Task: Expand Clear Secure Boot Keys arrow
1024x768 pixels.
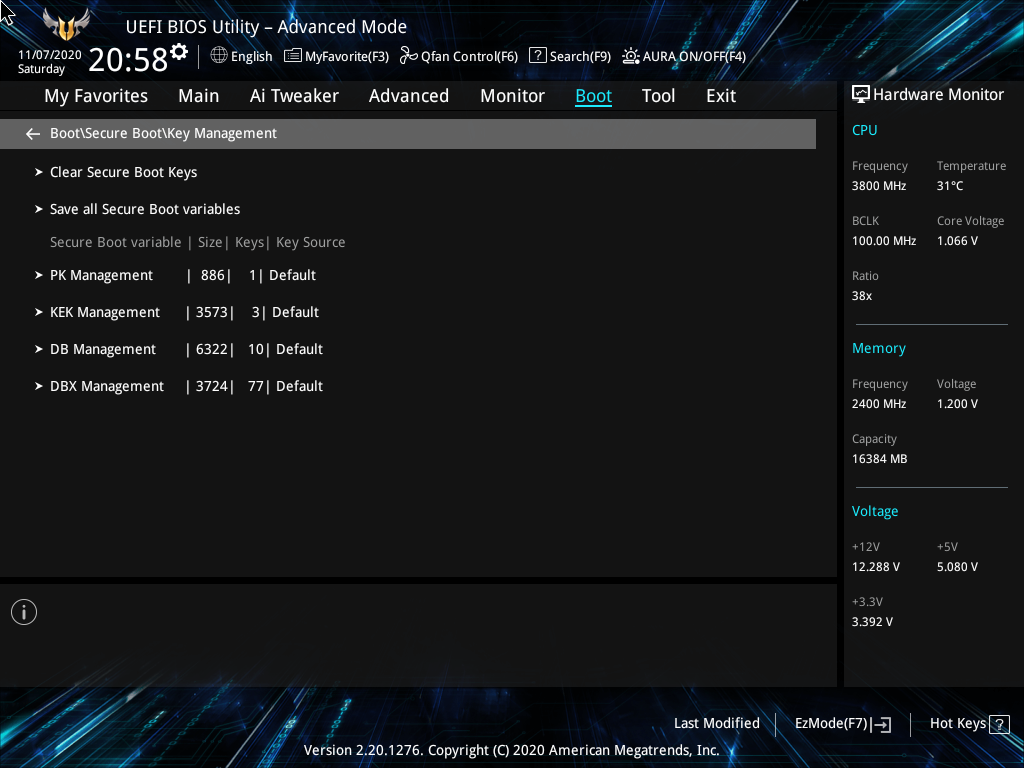Action: [x=39, y=172]
